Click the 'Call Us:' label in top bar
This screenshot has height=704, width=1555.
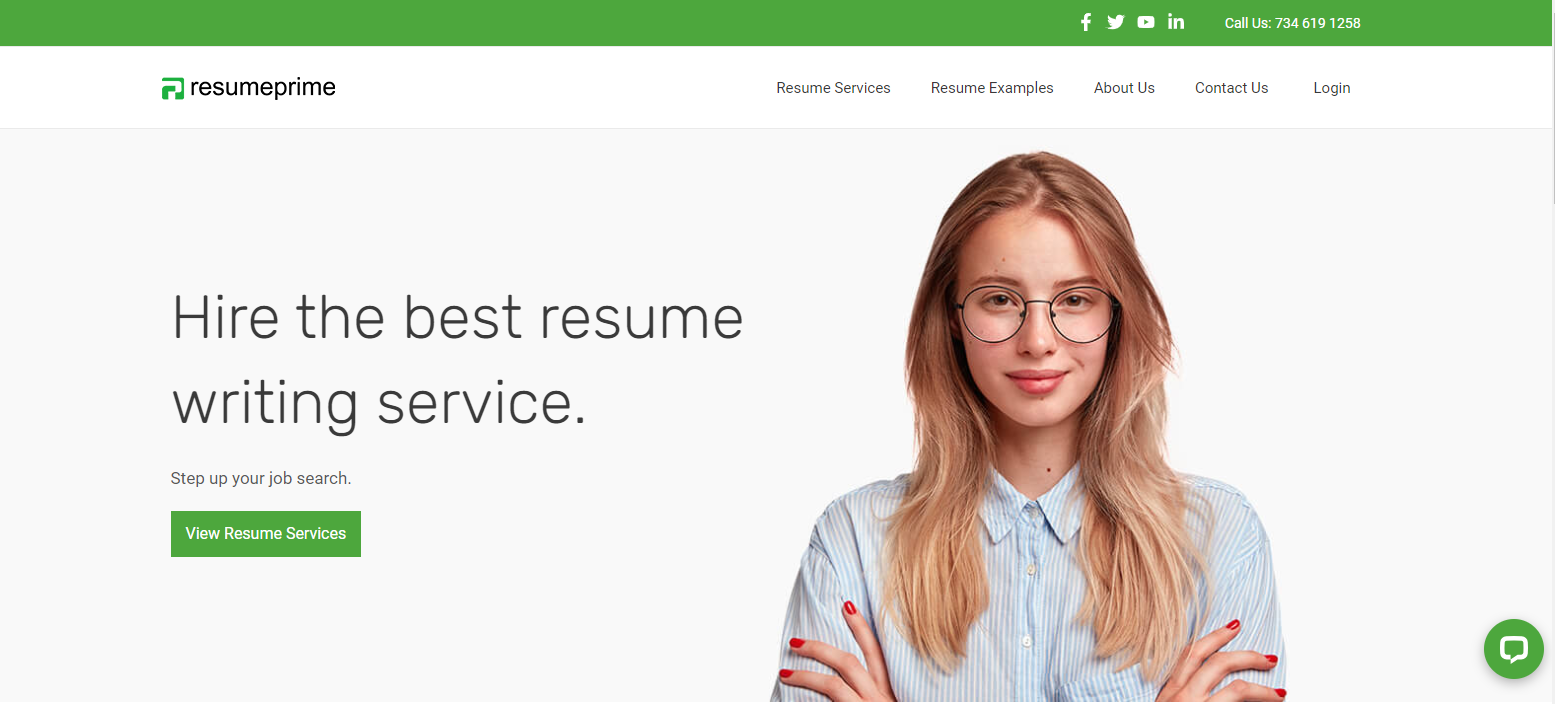tap(1248, 23)
